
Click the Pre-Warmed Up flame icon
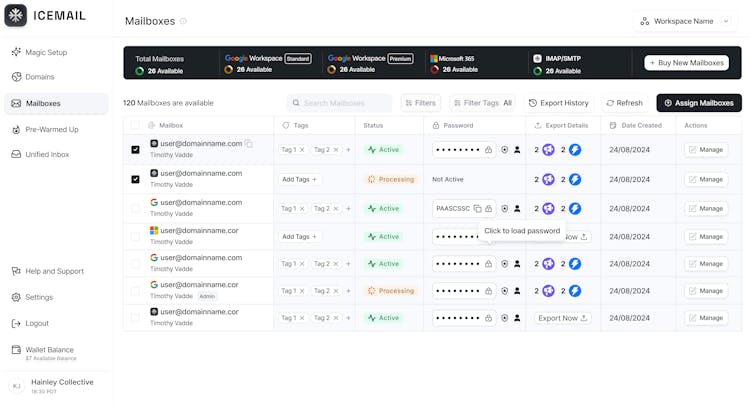click(16, 129)
